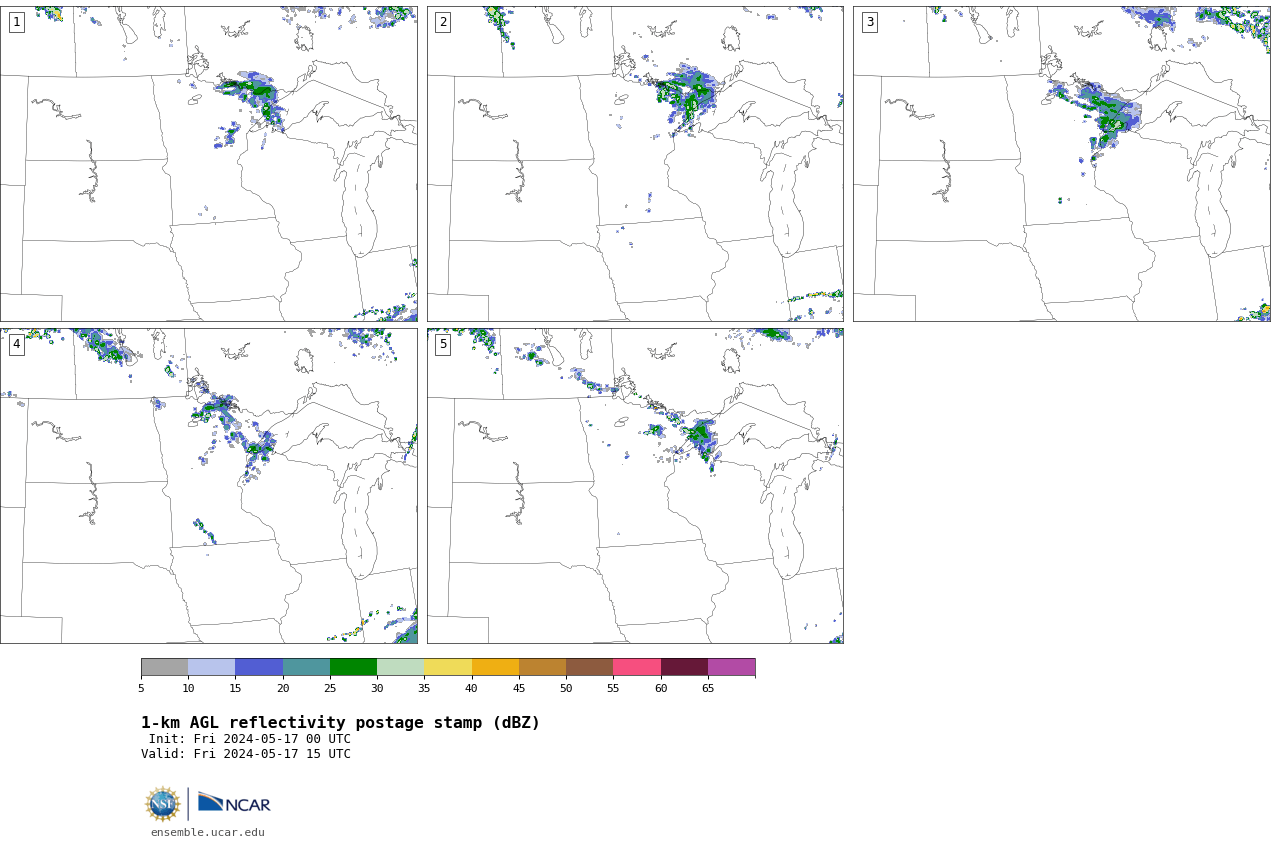Image resolution: width=1280 pixels, height=844 pixels.
Task: Click the 'Init: Fri 2024-05-17 00 UTC' text
Action: (x=250, y=739)
